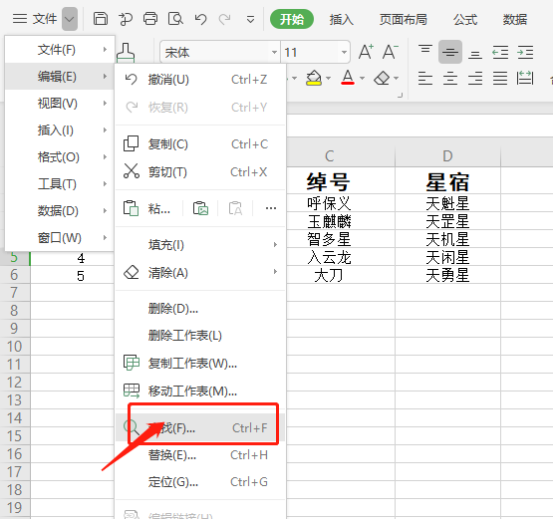
Task: Select 定位(G)... menu item
Action: 200,481
